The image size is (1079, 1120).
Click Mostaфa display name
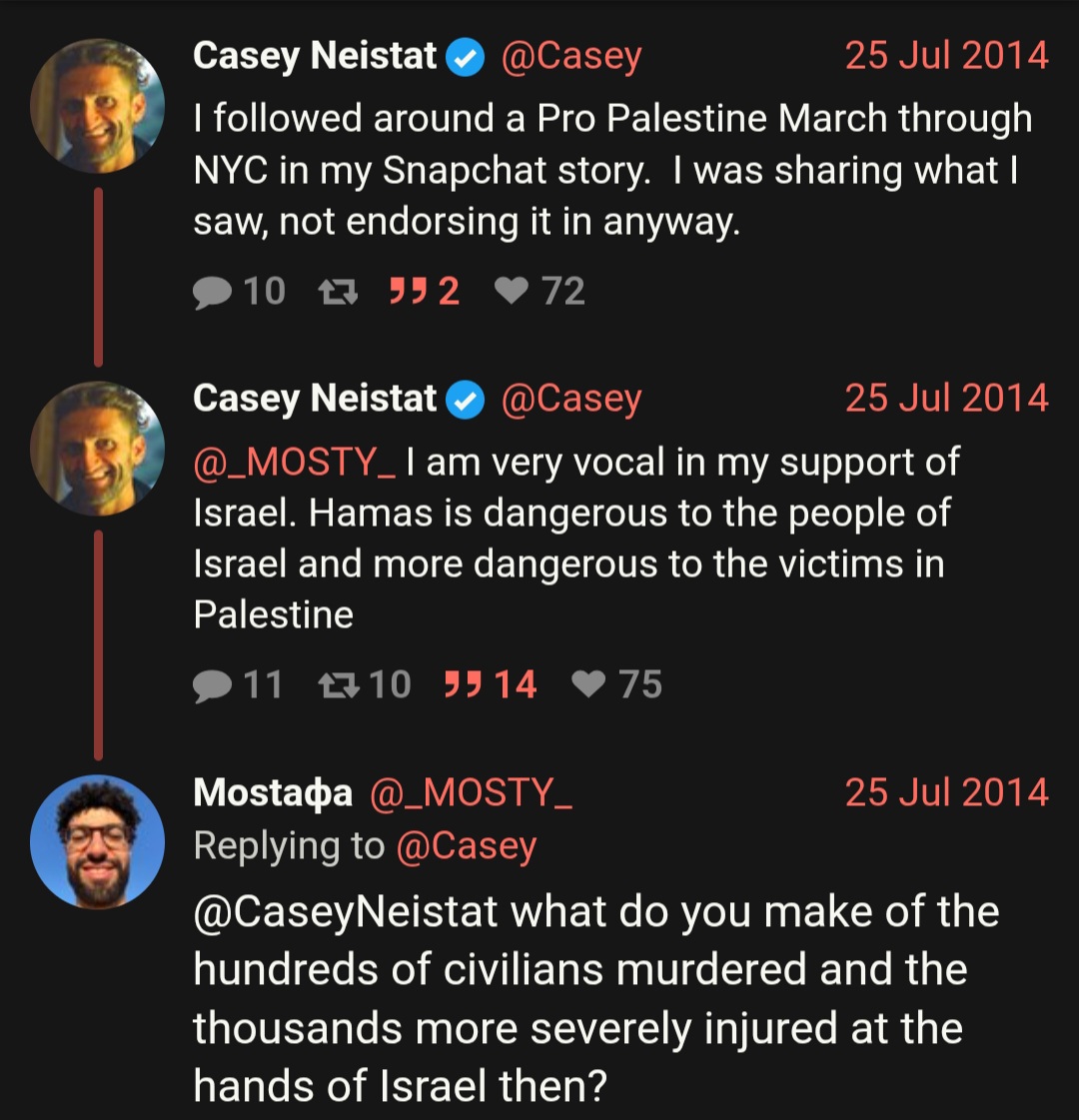273,793
